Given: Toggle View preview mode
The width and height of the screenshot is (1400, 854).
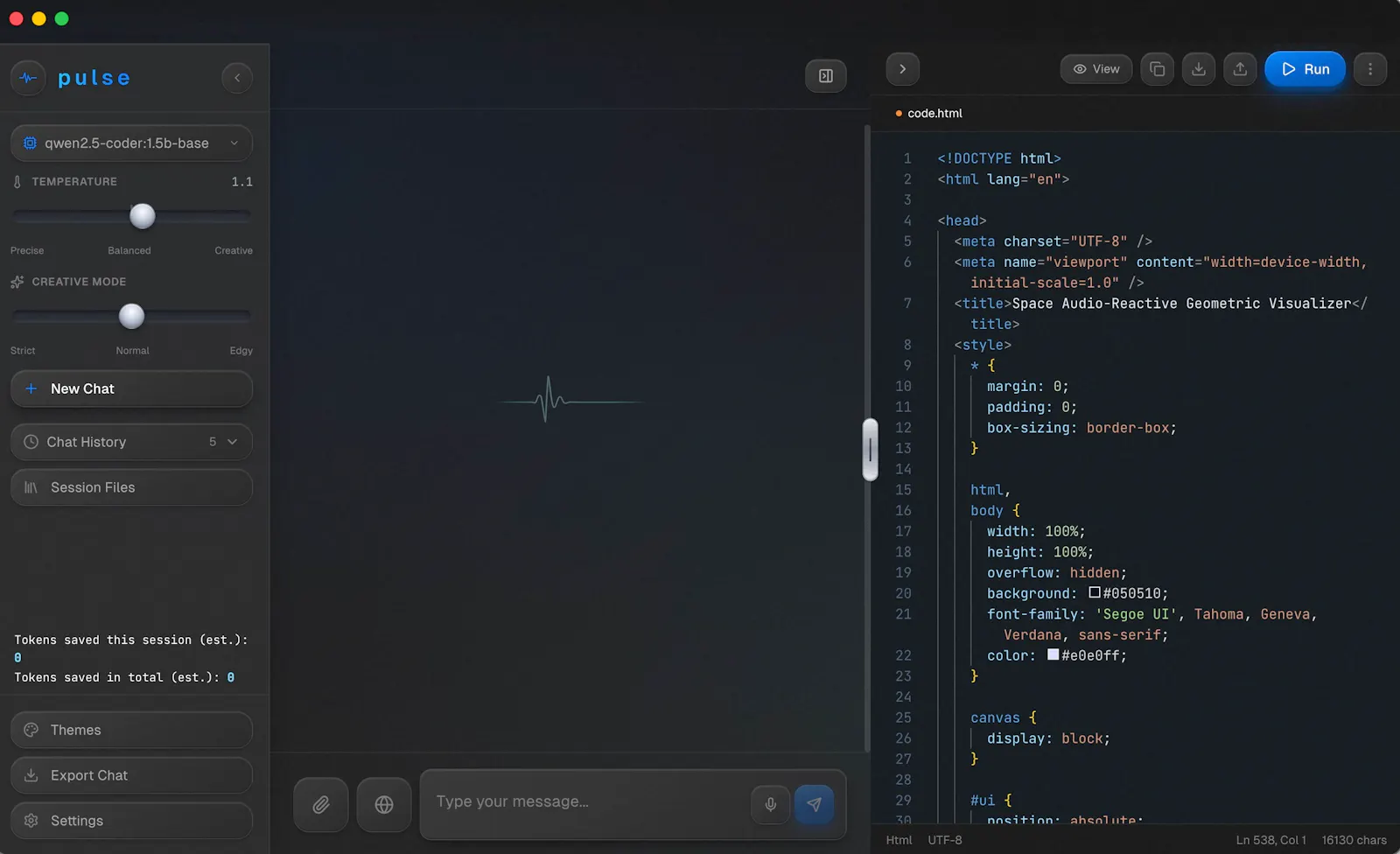Looking at the screenshot, I should (x=1096, y=69).
